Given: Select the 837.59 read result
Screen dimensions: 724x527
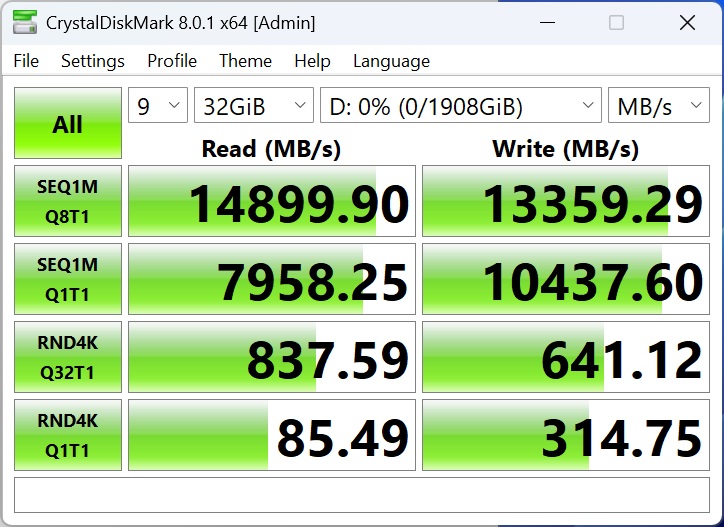Looking at the screenshot, I should point(272,357).
